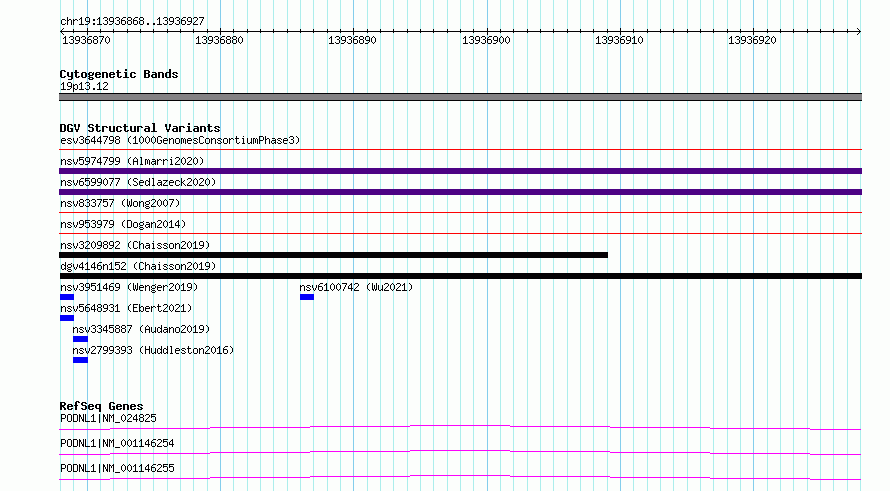
Task: Open nsv3209892 (Chaisson2019) variant label
Action: pyautogui.click(x=135, y=245)
